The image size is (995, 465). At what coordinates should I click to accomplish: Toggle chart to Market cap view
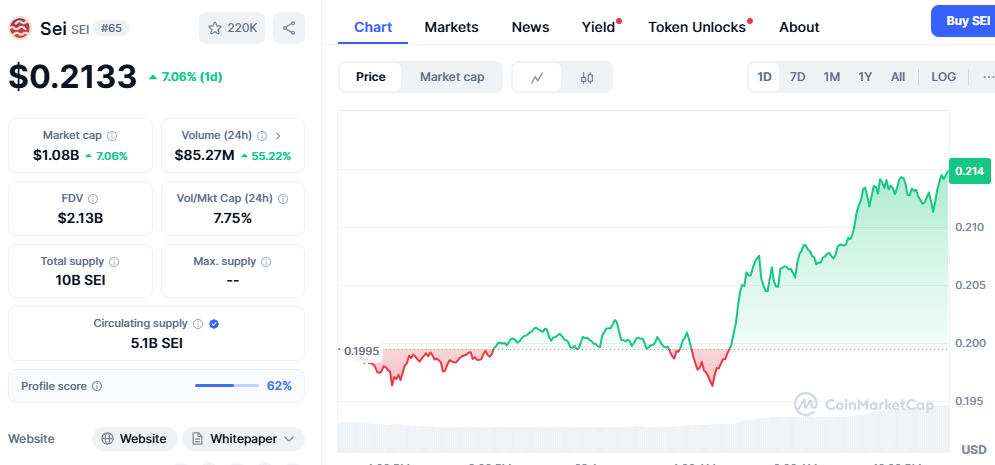tap(452, 77)
